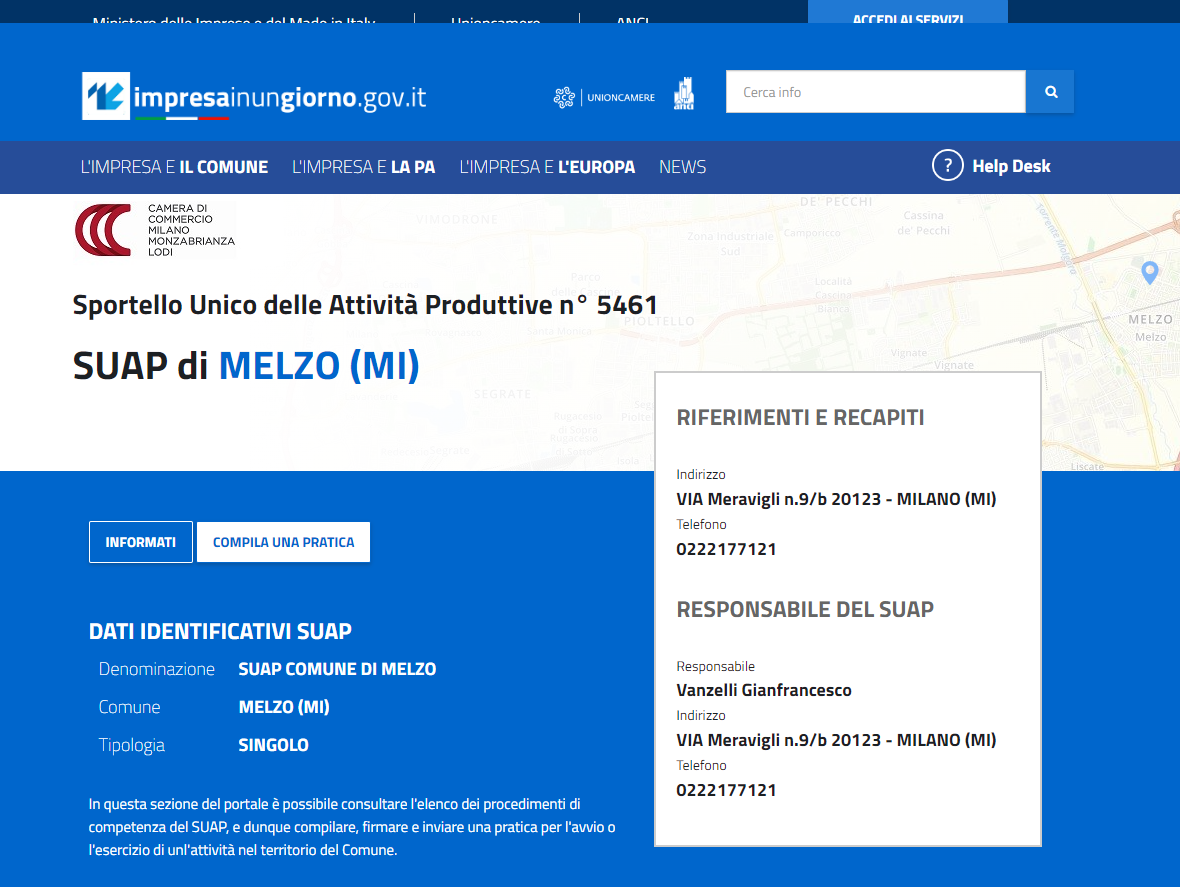This screenshot has height=887, width=1180.
Task: Click the impresainungiorno.gov.it logo
Action: coord(254,96)
